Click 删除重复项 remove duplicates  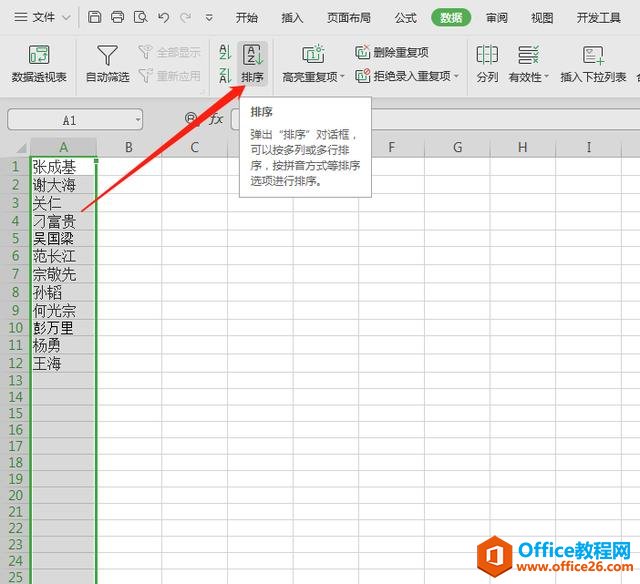click(x=392, y=52)
